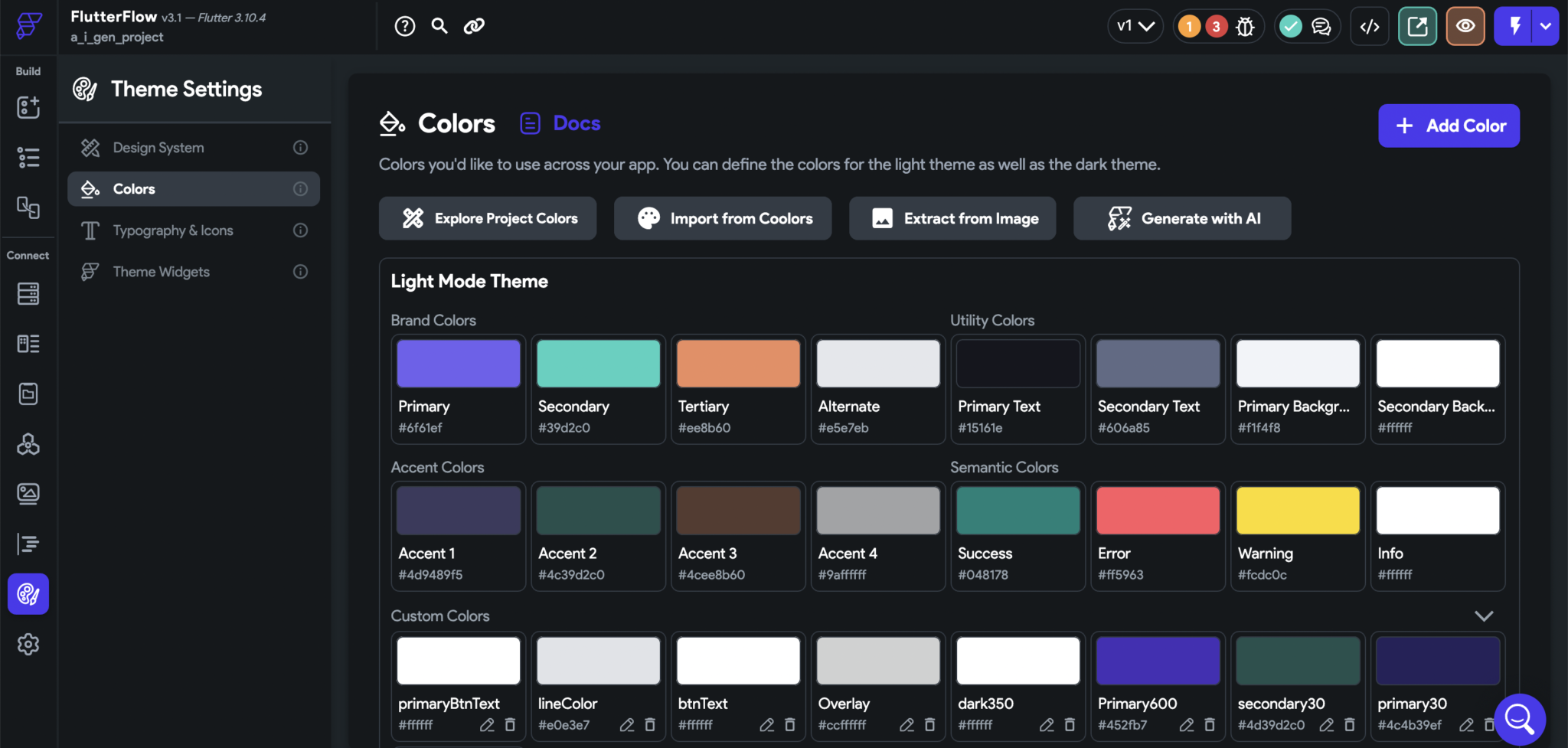Delete the btnText custom color
The image size is (1568, 748).
click(x=790, y=725)
